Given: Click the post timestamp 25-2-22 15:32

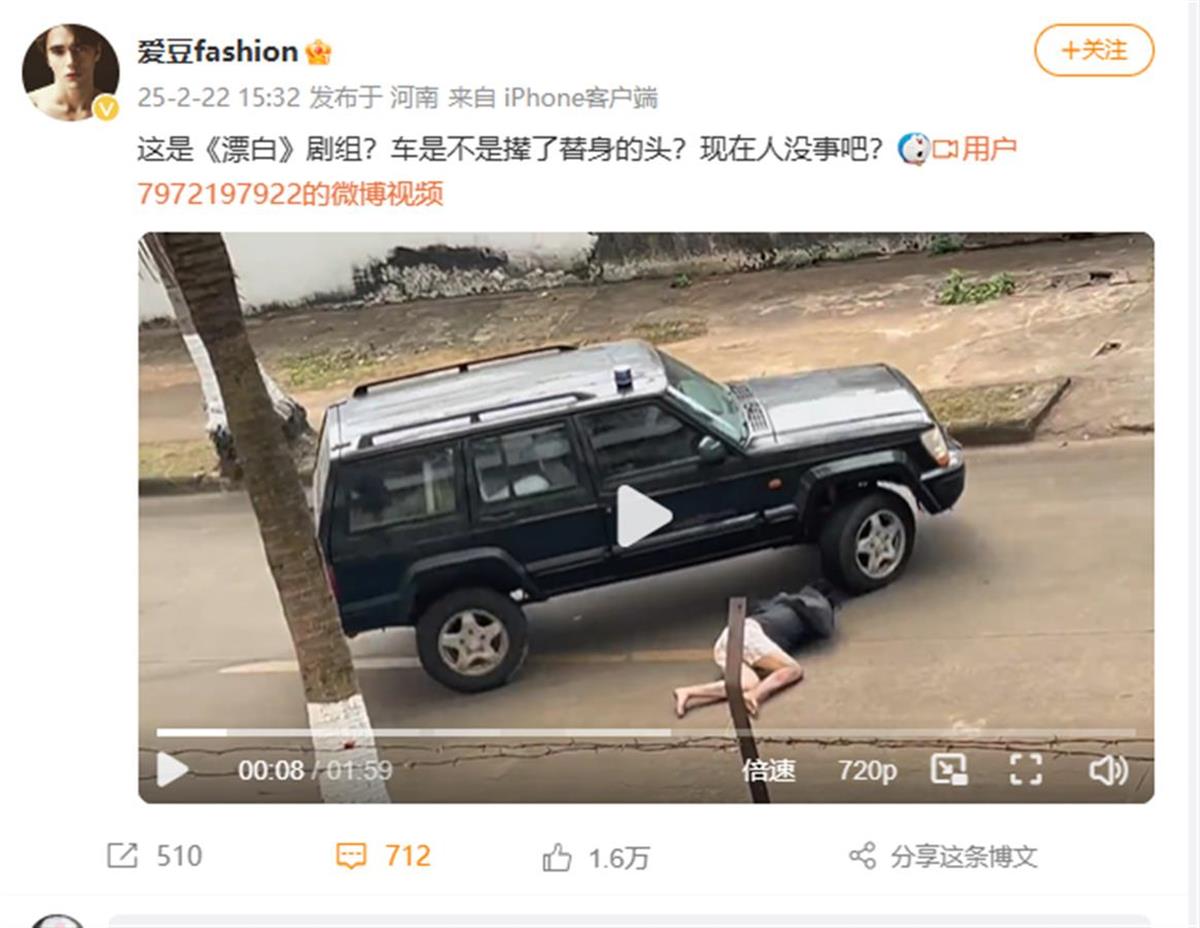Looking at the screenshot, I should click(218, 98).
